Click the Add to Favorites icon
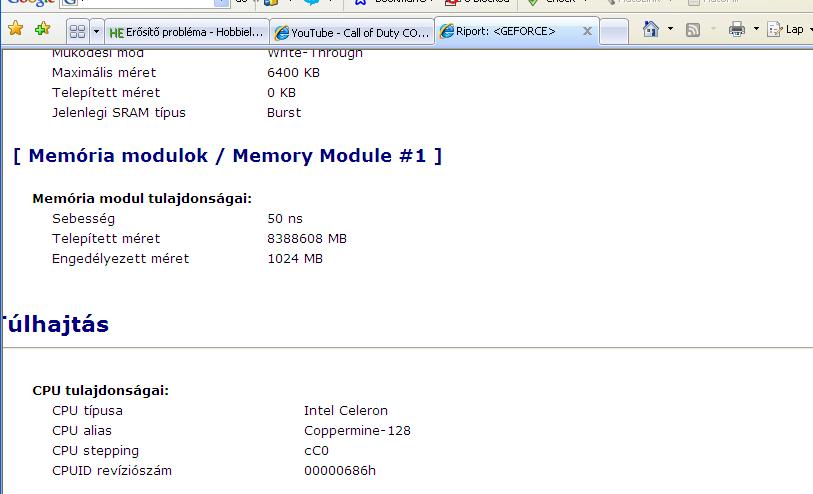The height and width of the screenshot is (494, 813). click(x=43, y=28)
